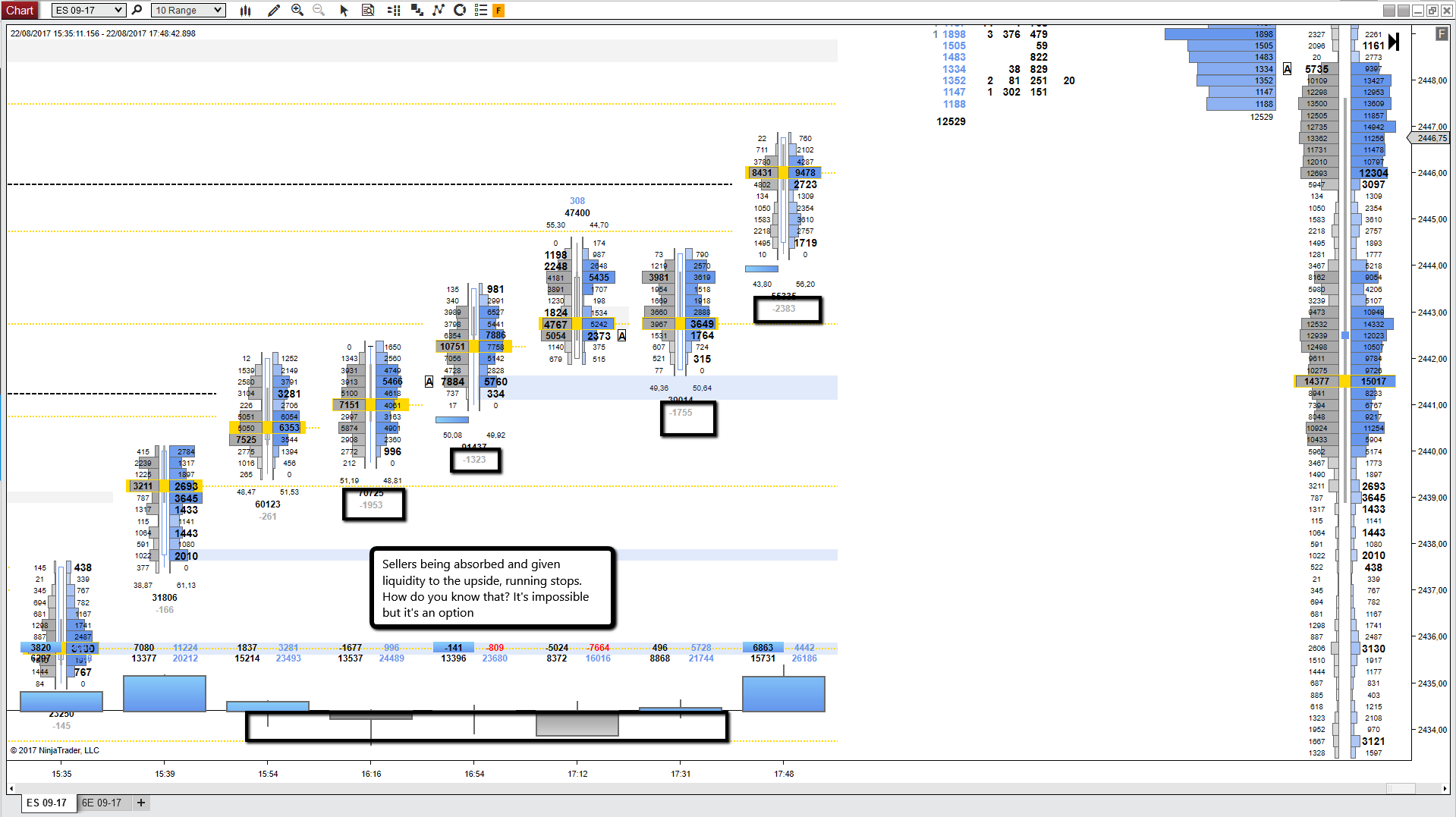Open the properties list icon

coord(480,10)
